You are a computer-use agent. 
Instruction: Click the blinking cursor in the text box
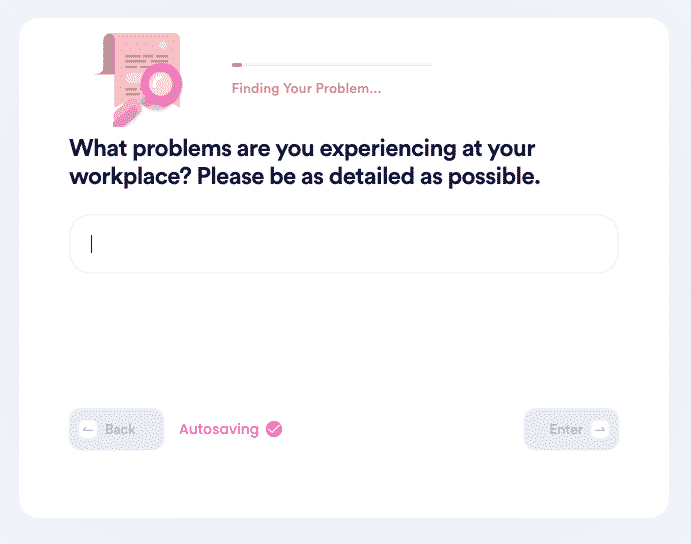pyautogui.click(x=92, y=244)
